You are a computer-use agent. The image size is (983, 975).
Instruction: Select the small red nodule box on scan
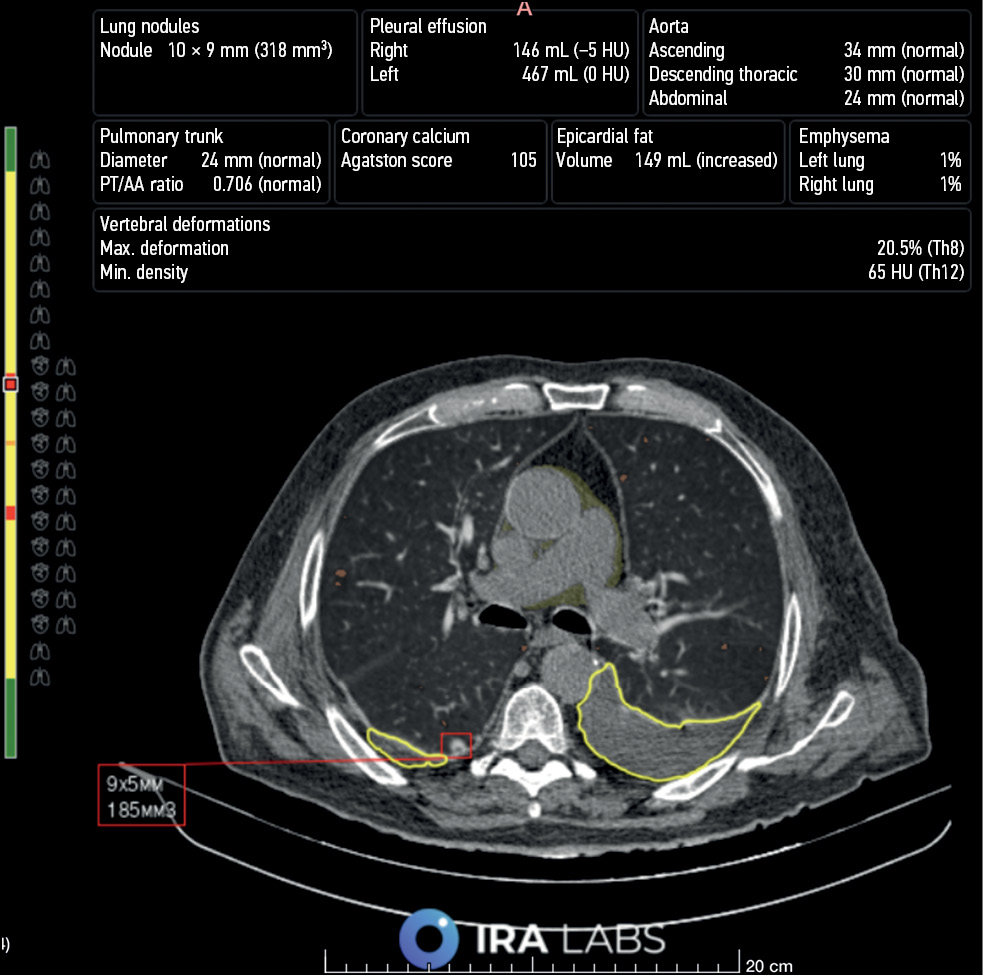pos(456,745)
